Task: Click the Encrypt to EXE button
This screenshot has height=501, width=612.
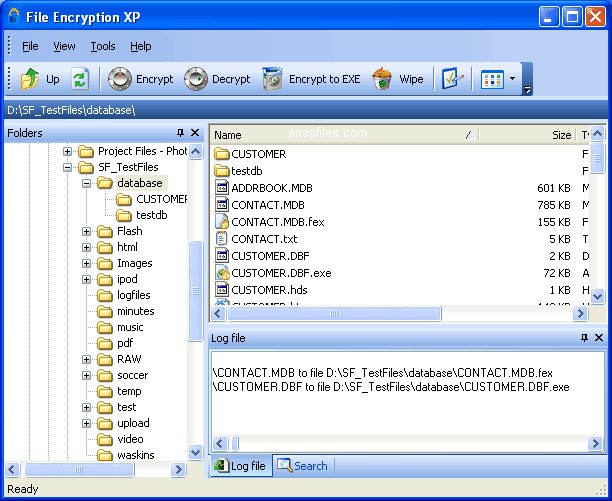Action: tap(311, 79)
